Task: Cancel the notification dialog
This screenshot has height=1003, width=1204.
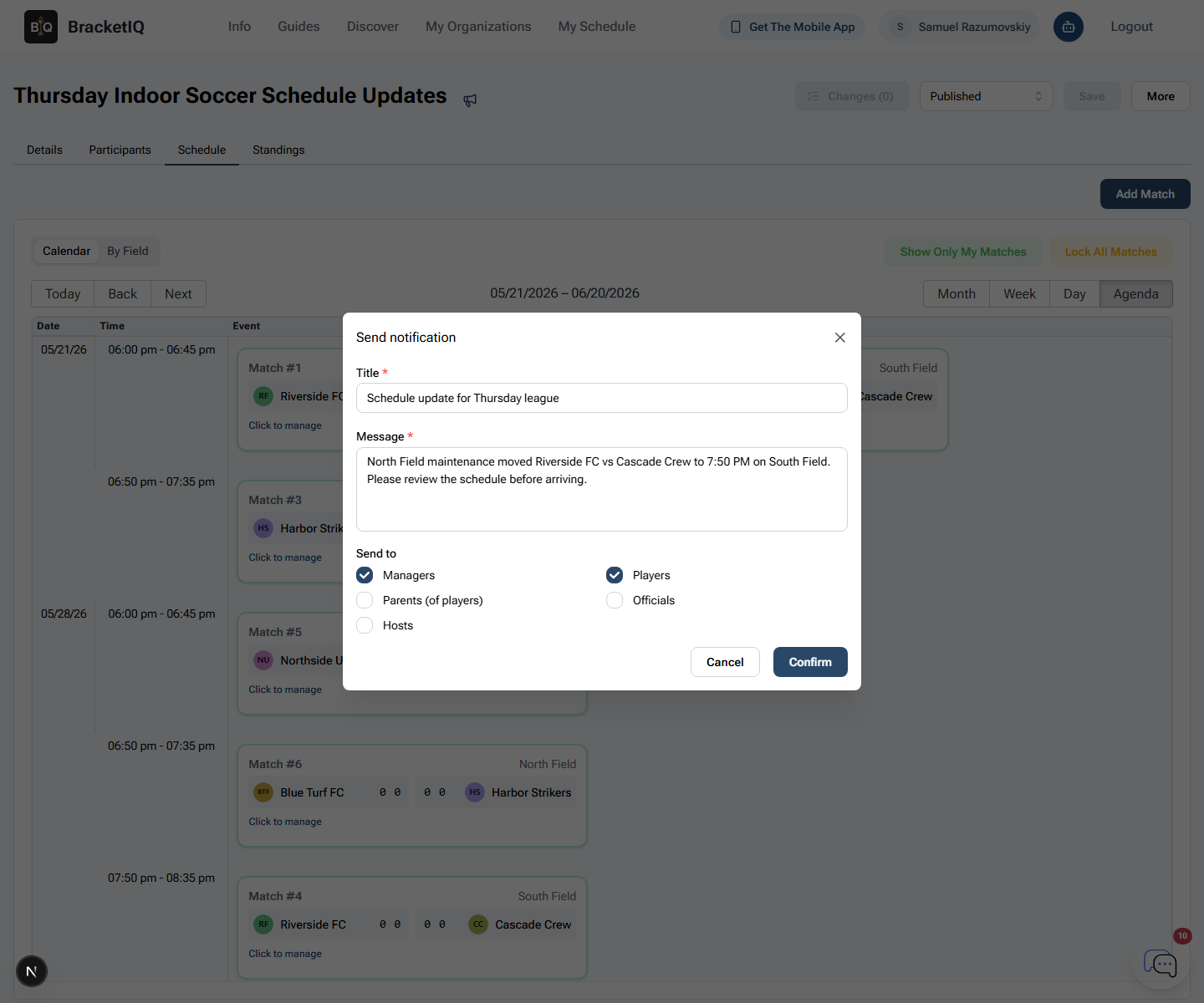Action: tap(725, 662)
